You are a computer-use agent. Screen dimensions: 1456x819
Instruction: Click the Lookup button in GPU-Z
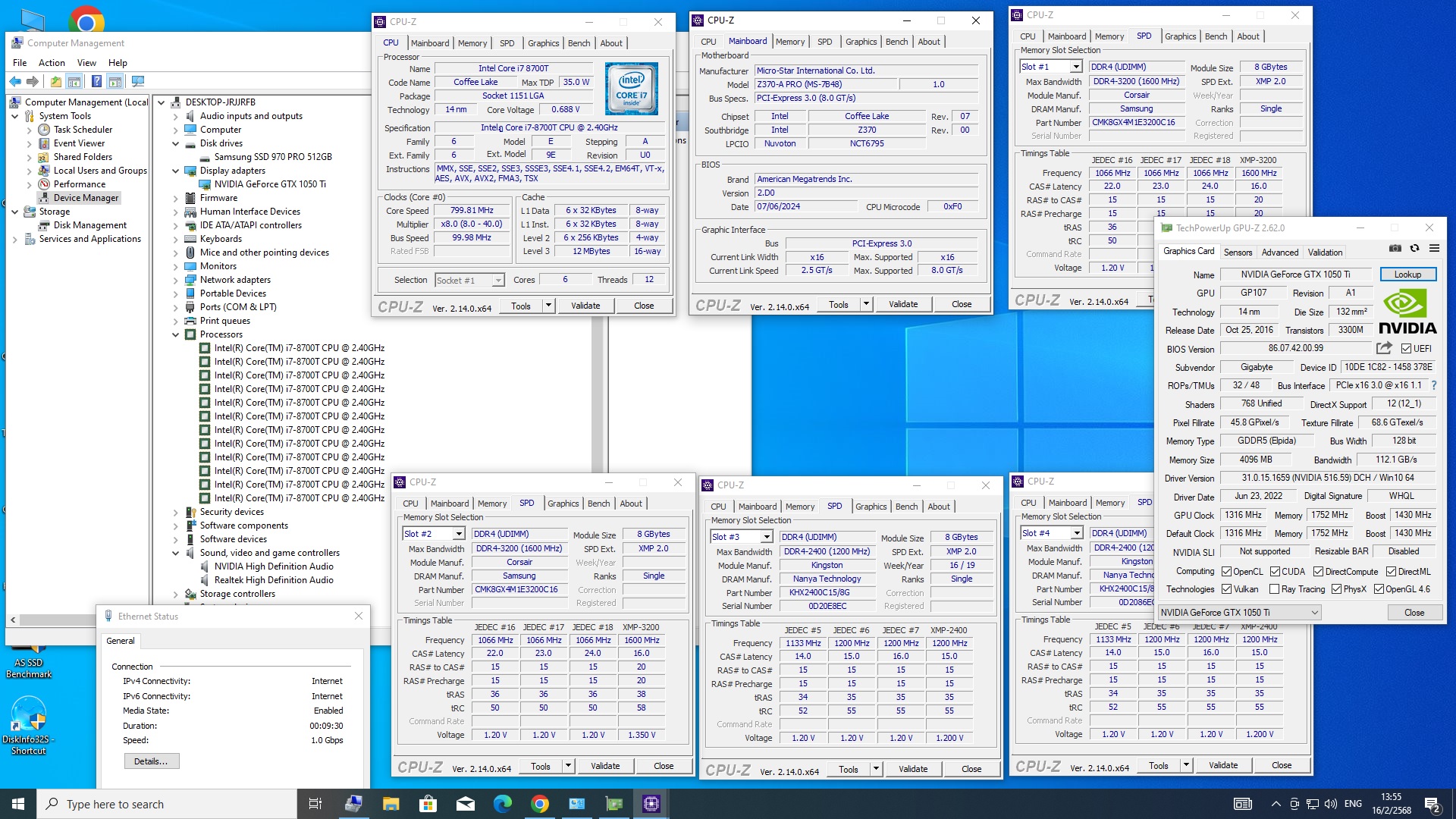pyautogui.click(x=1407, y=275)
